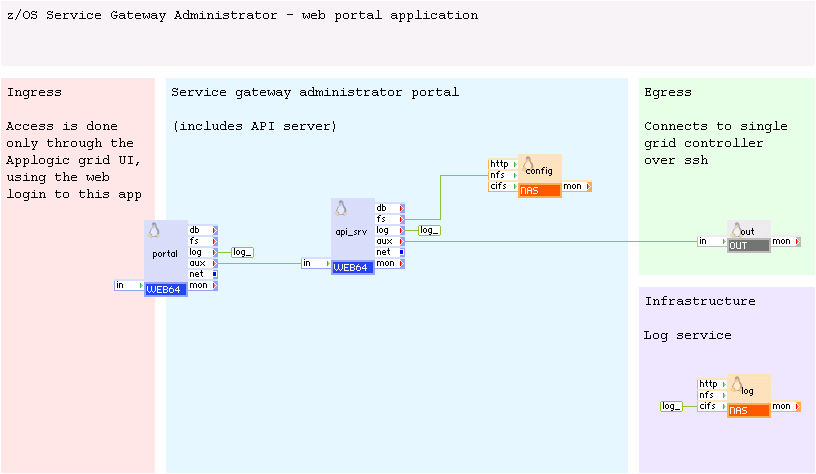Click the portal WEB64 class label

[x=165, y=290]
